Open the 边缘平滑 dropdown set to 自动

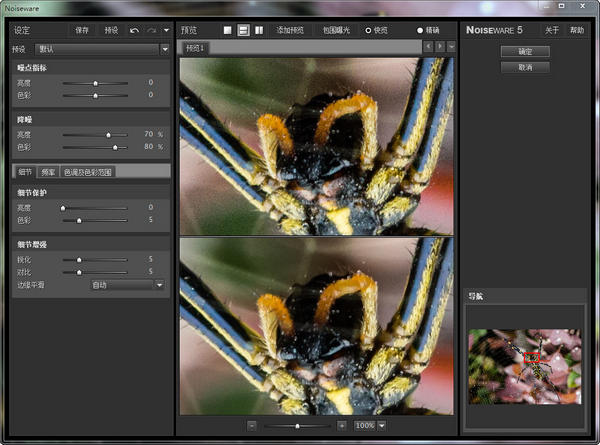(x=127, y=285)
